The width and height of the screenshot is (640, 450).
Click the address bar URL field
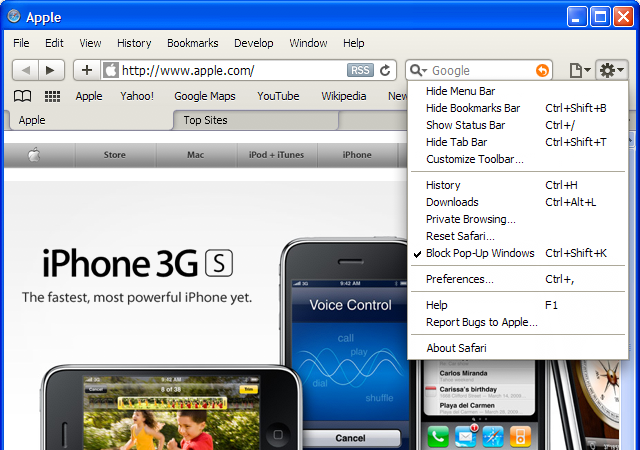point(233,70)
